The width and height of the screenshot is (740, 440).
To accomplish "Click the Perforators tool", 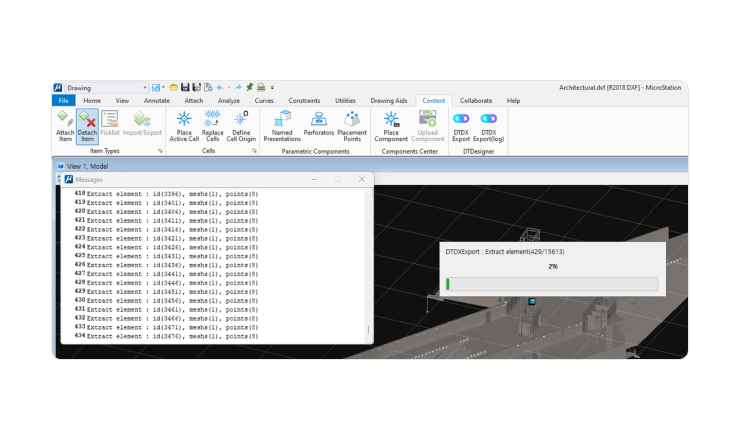I will pyautogui.click(x=319, y=124).
